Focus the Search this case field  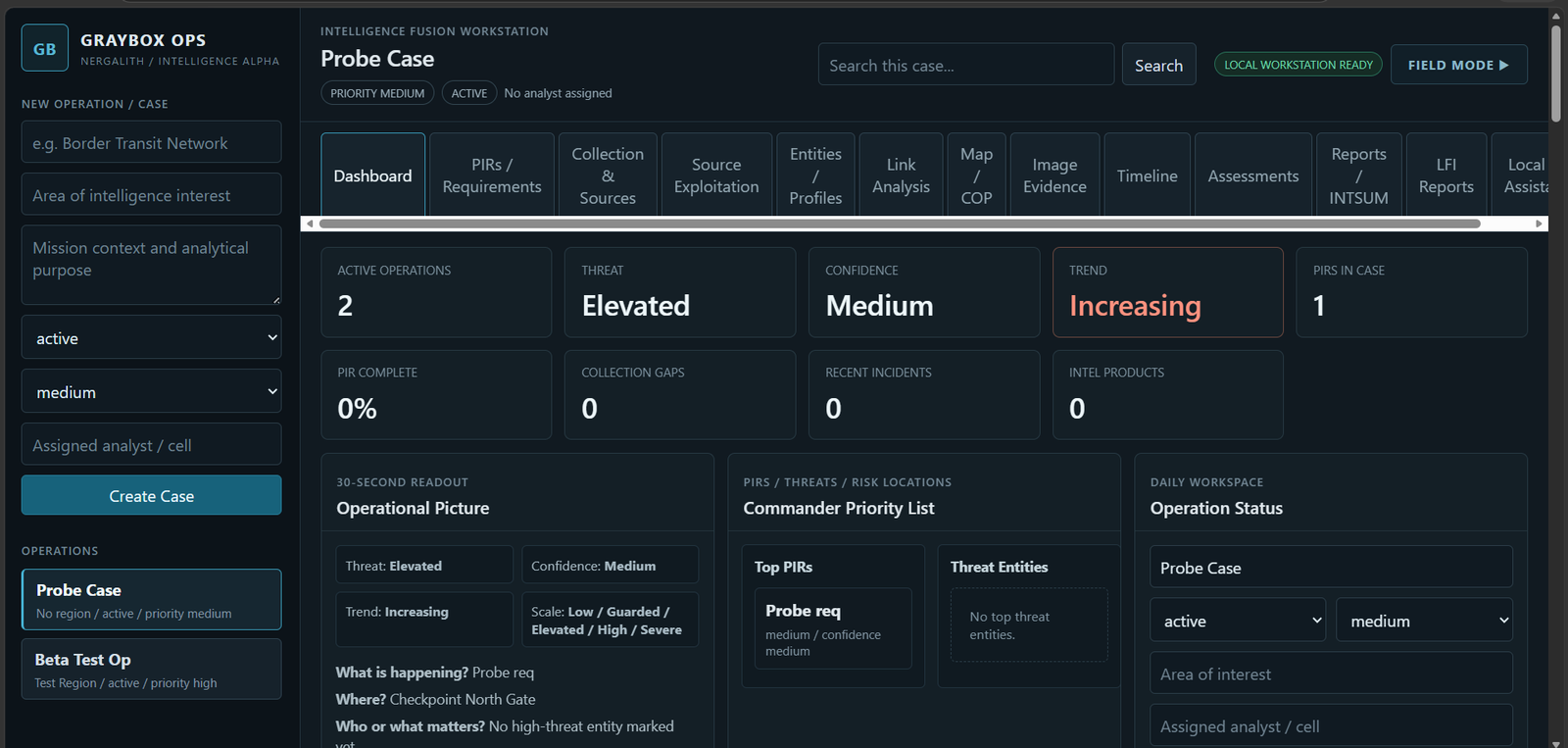click(x=966, y=65)
